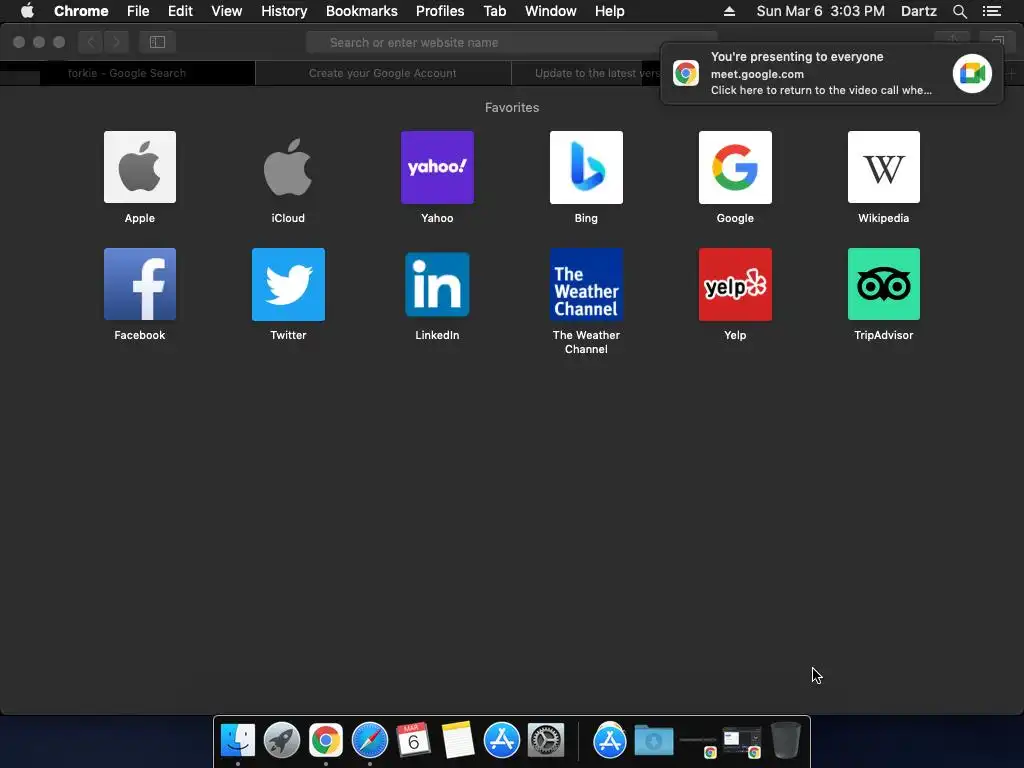Toggle the sidebar button in the browser toolbar
This screenshot has height=768, width=1024.
[x=157, y=42]
